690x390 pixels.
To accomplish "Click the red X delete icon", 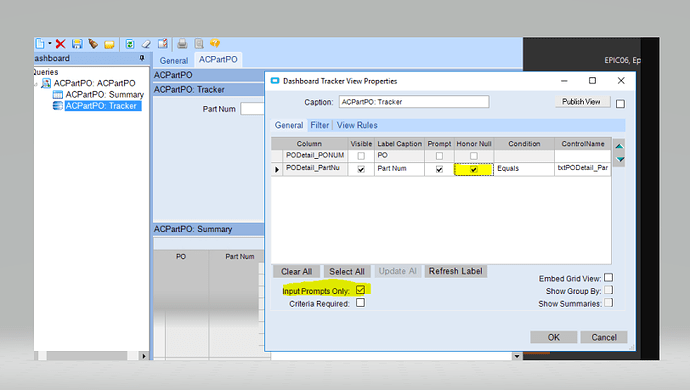I will (x=61, y=44).
